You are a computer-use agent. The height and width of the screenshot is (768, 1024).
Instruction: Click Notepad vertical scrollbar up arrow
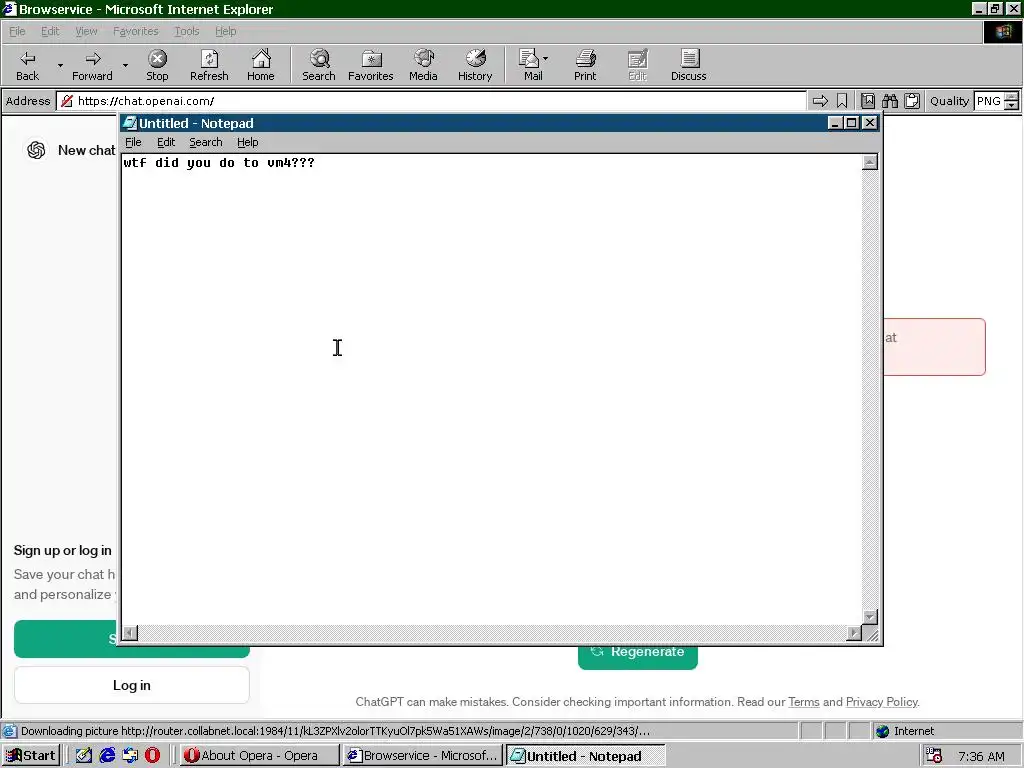[x=869, y=162]
